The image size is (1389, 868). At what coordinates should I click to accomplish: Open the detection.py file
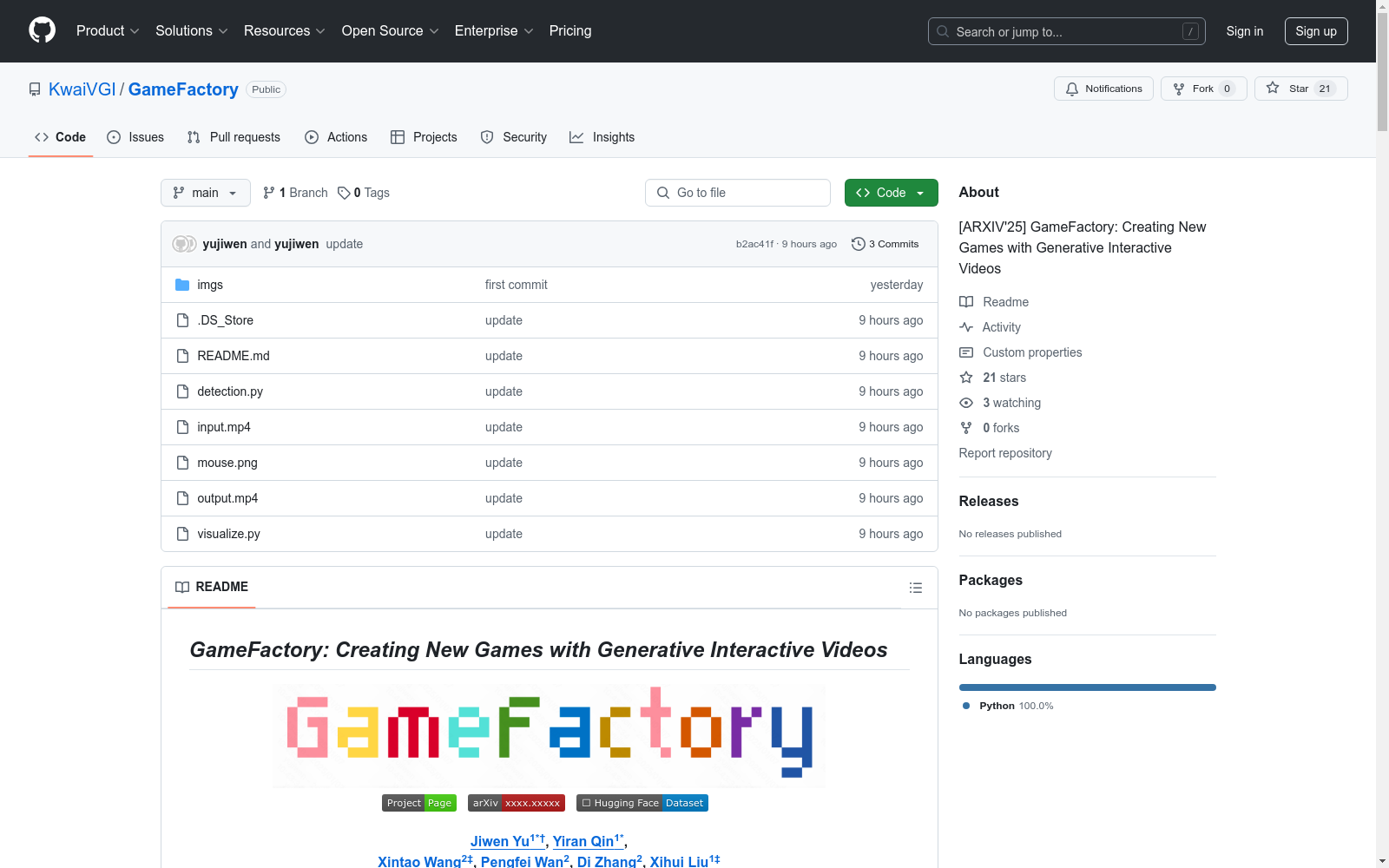[x=230, y=391]
